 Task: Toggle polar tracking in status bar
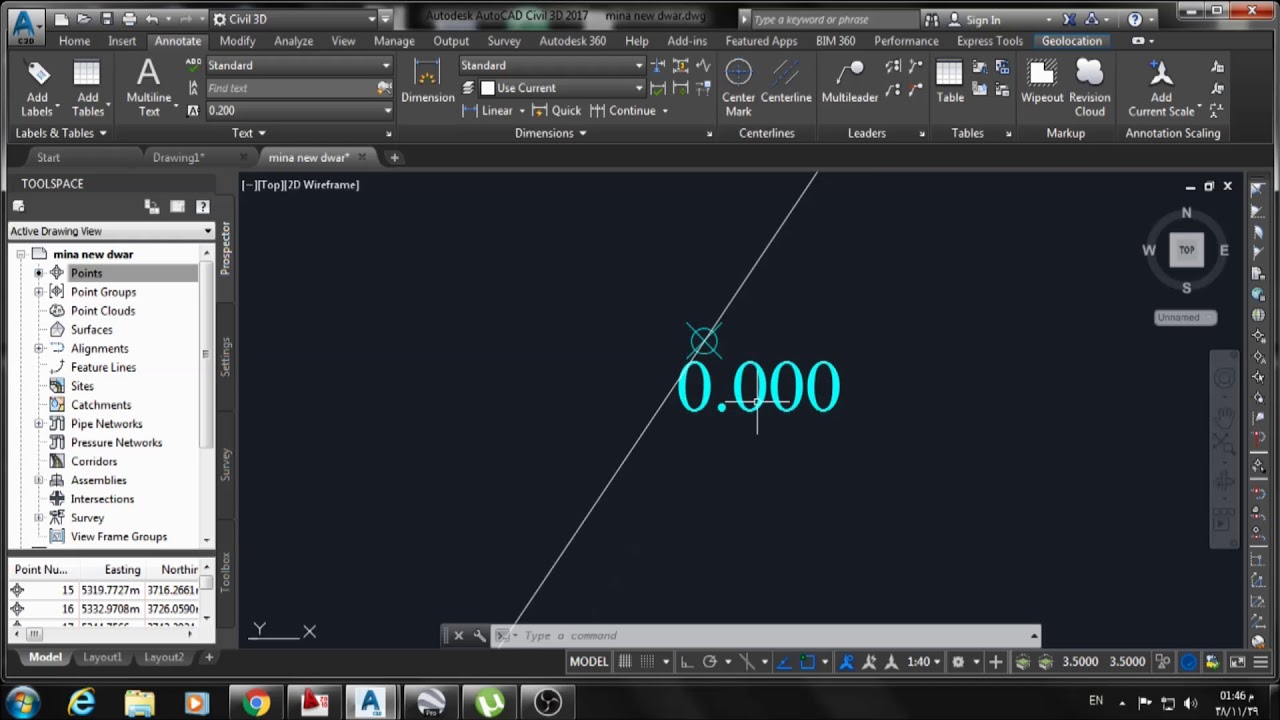(x=710, y=662)
